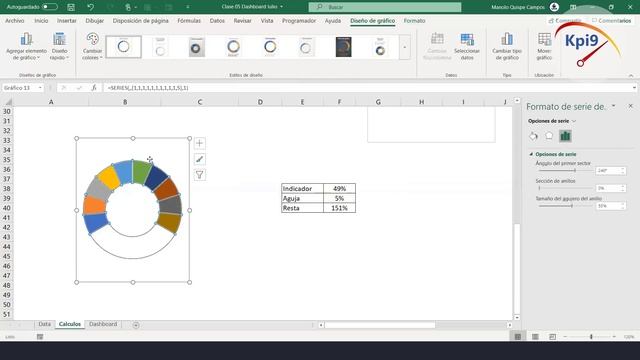Screen dimensions: 640x360
Task: Add a new sheet with plus icon
Action: point(136,325)
